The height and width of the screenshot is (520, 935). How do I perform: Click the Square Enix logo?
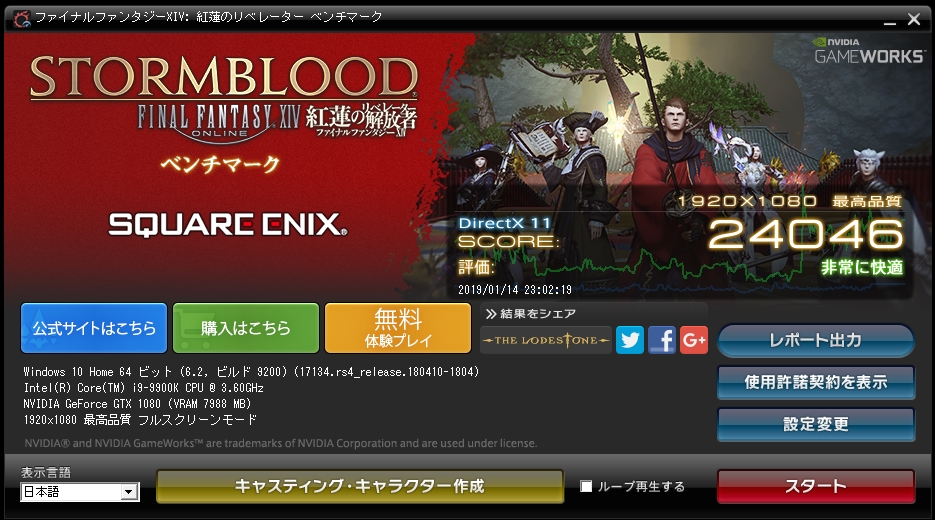(x=227, y=225)
